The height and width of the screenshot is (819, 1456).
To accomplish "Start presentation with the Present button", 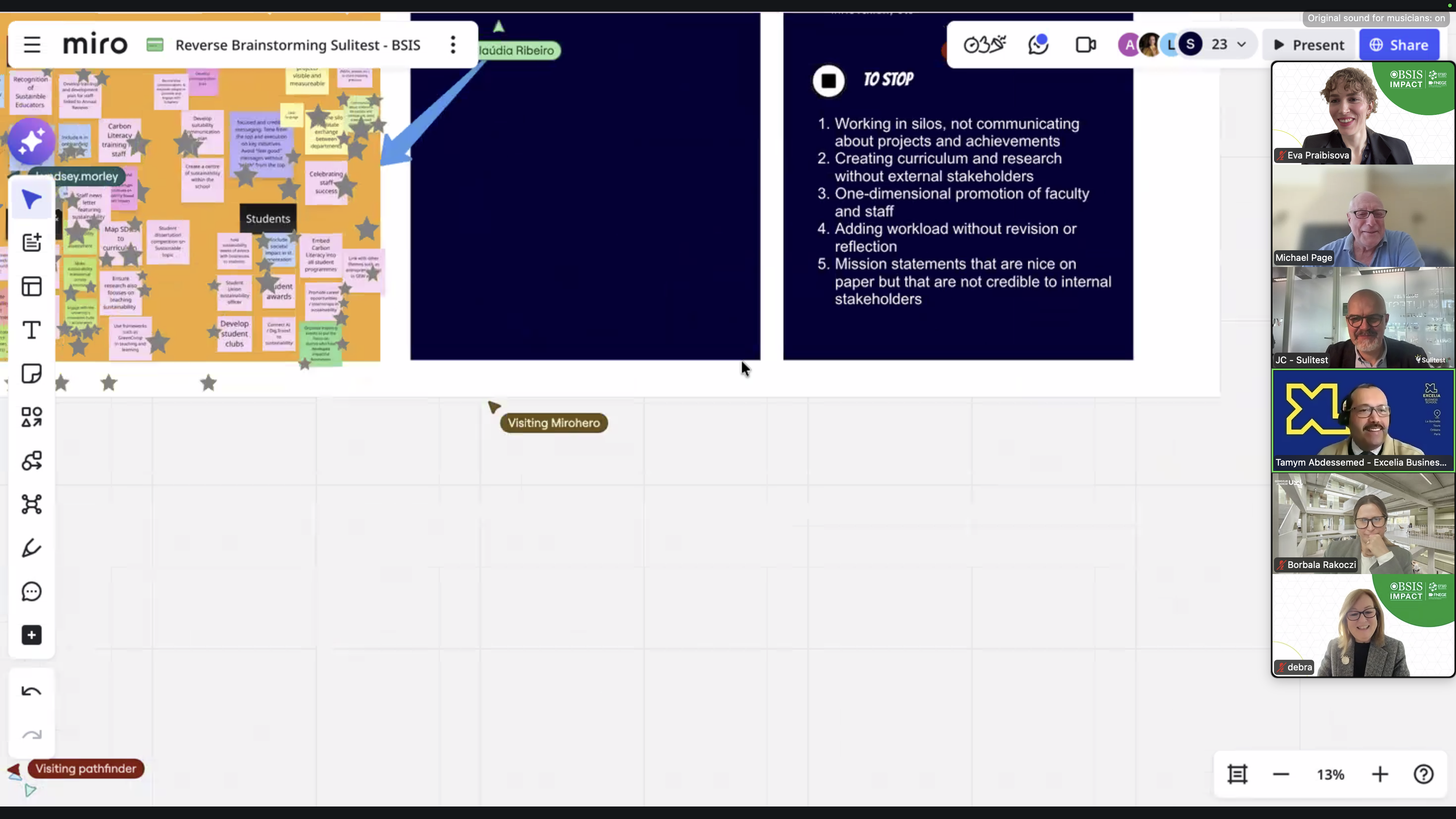I will pyautogui.click(x=1309, y=45).
